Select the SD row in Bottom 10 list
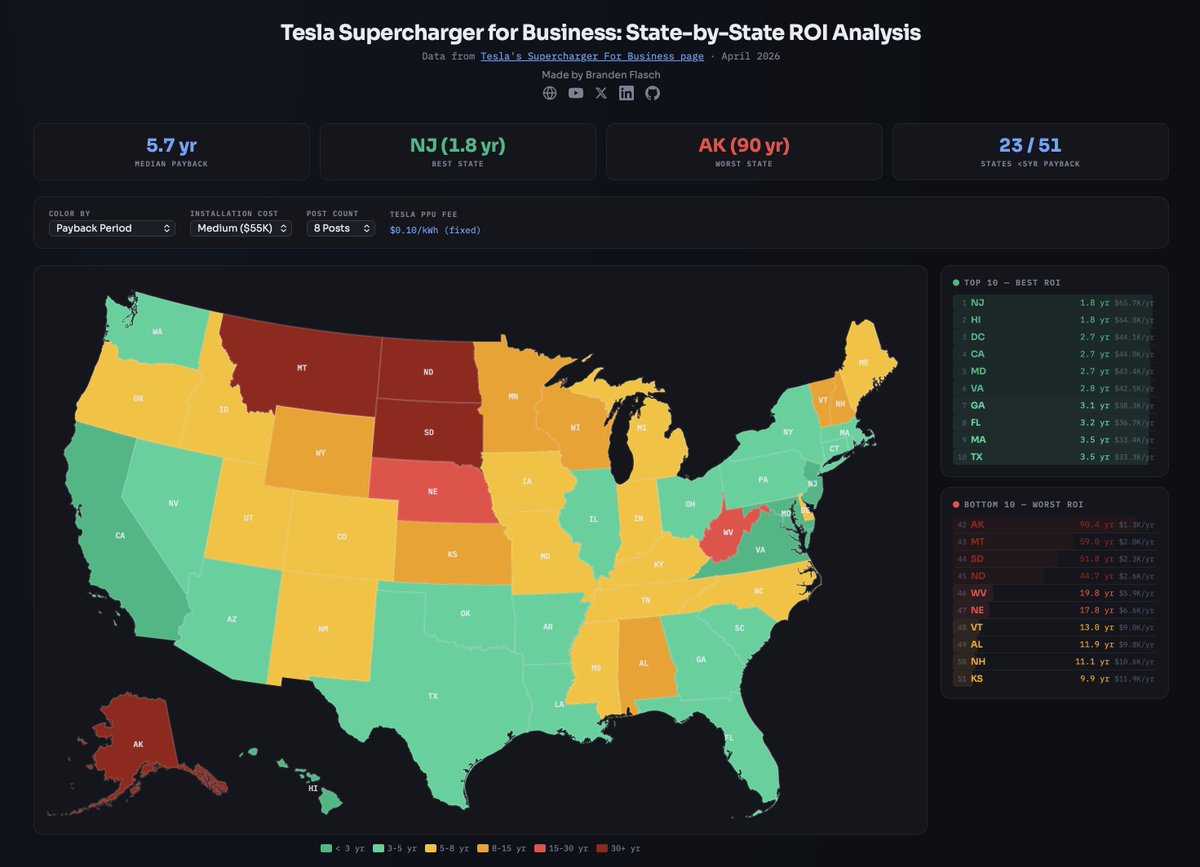The image size is (1200, 867). click(1054, 559)
